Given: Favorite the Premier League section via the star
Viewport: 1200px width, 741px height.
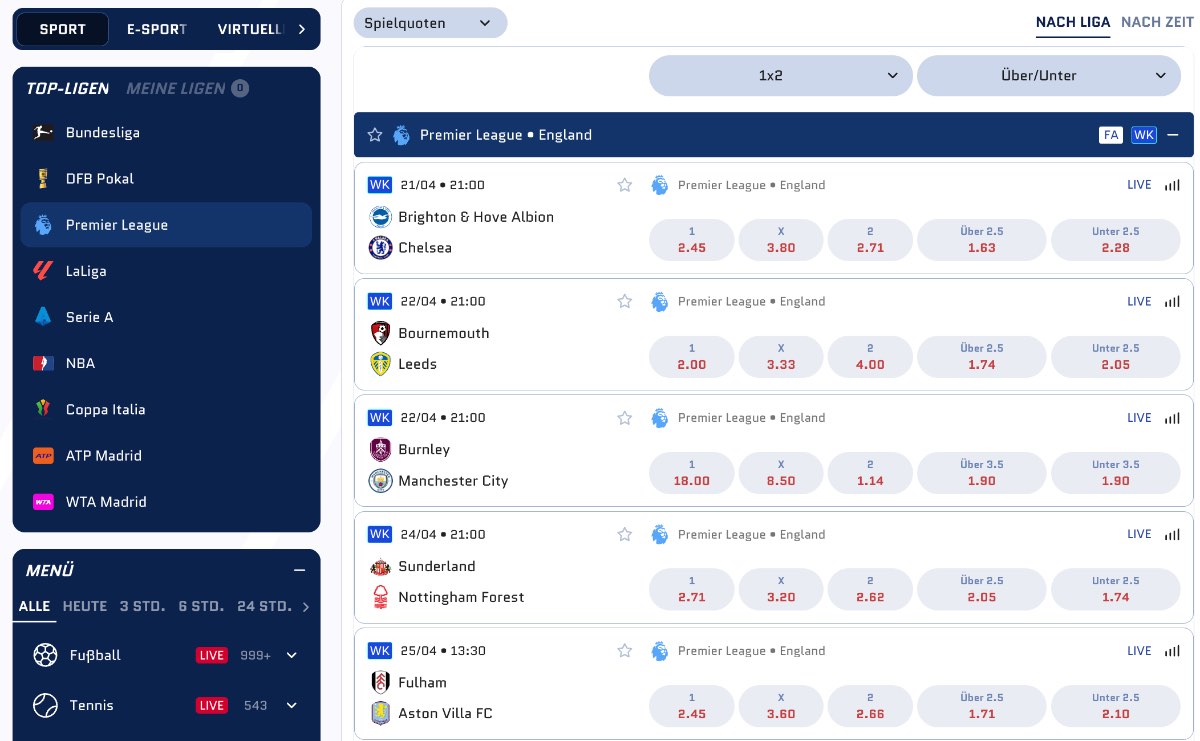Looking at the screenshot, I should pos(375,134).
